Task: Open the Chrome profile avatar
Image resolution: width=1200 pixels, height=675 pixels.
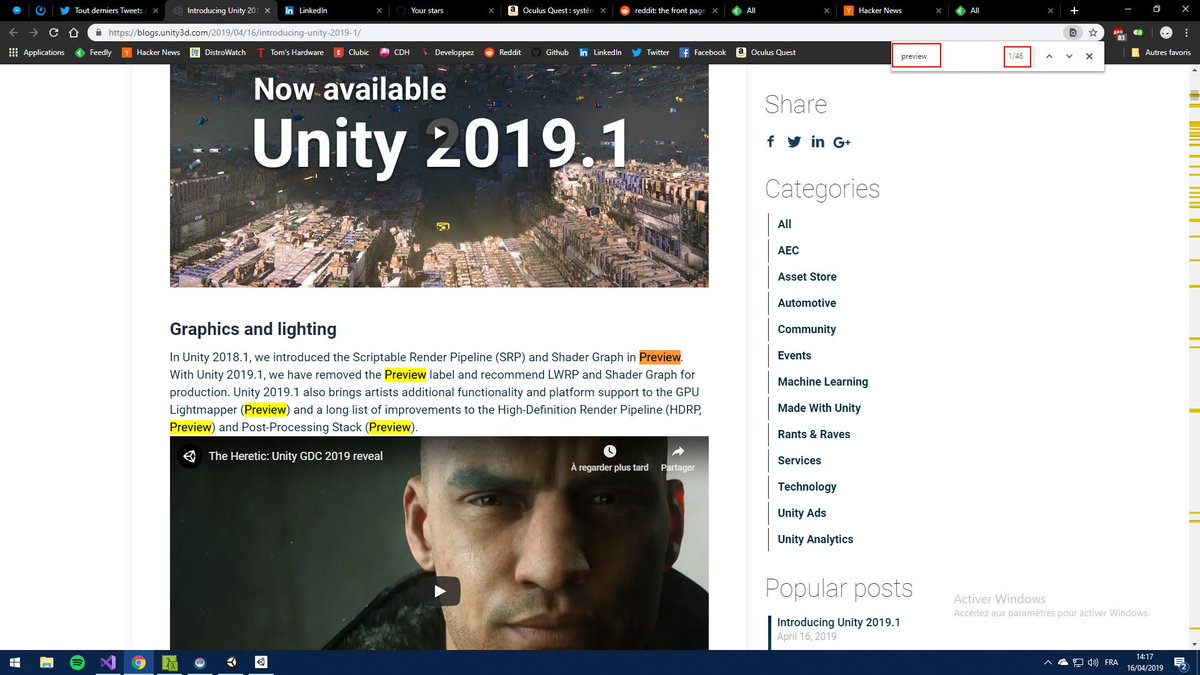Action: (x=1166, y=32)
